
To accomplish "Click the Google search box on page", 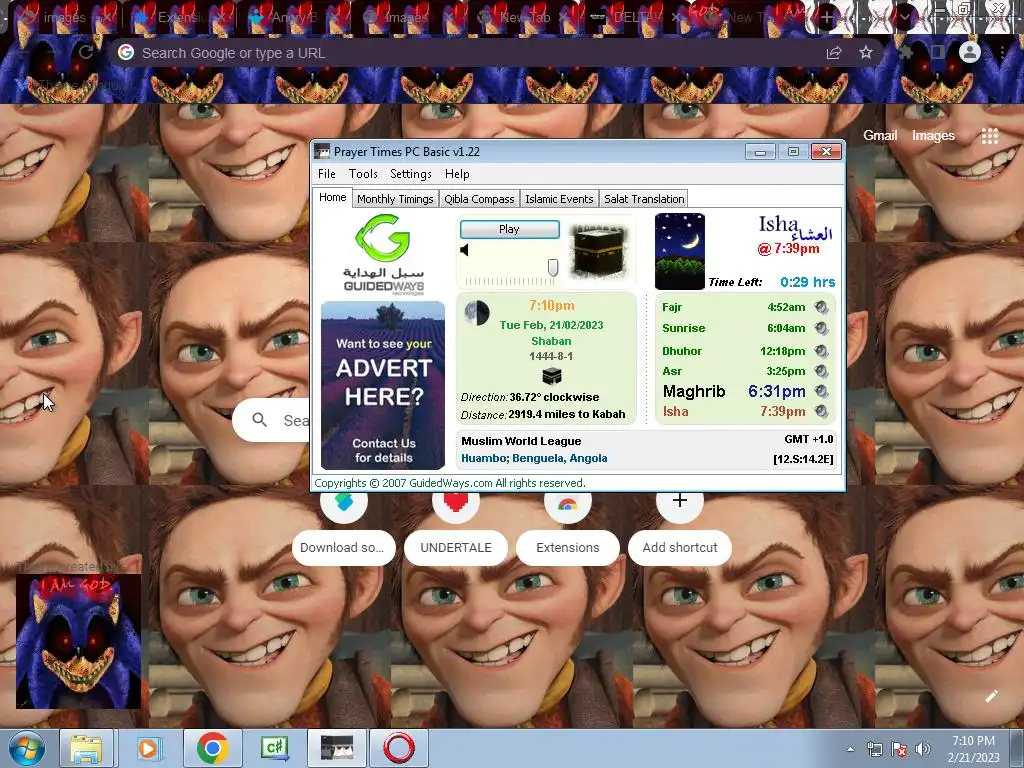I will (x=271, y=420).
